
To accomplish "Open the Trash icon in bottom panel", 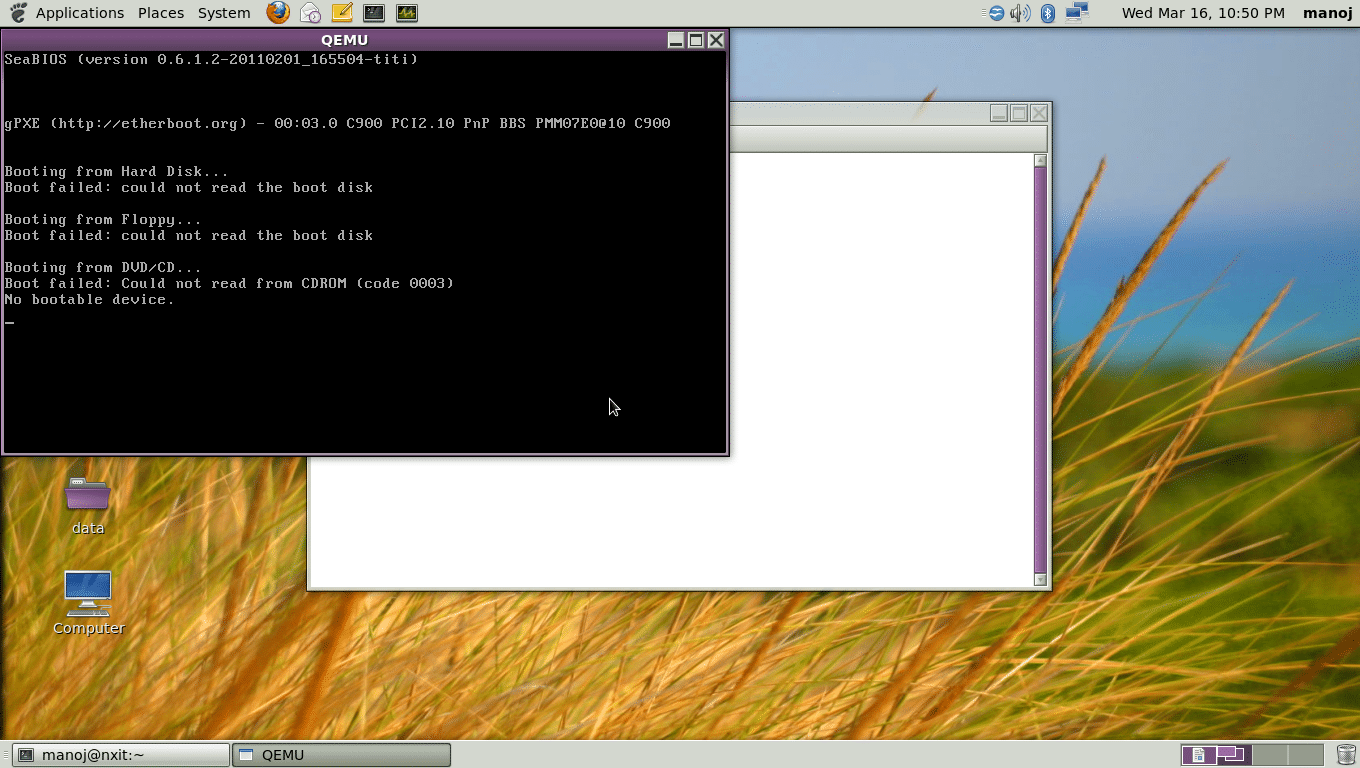I will point(1346,755).
